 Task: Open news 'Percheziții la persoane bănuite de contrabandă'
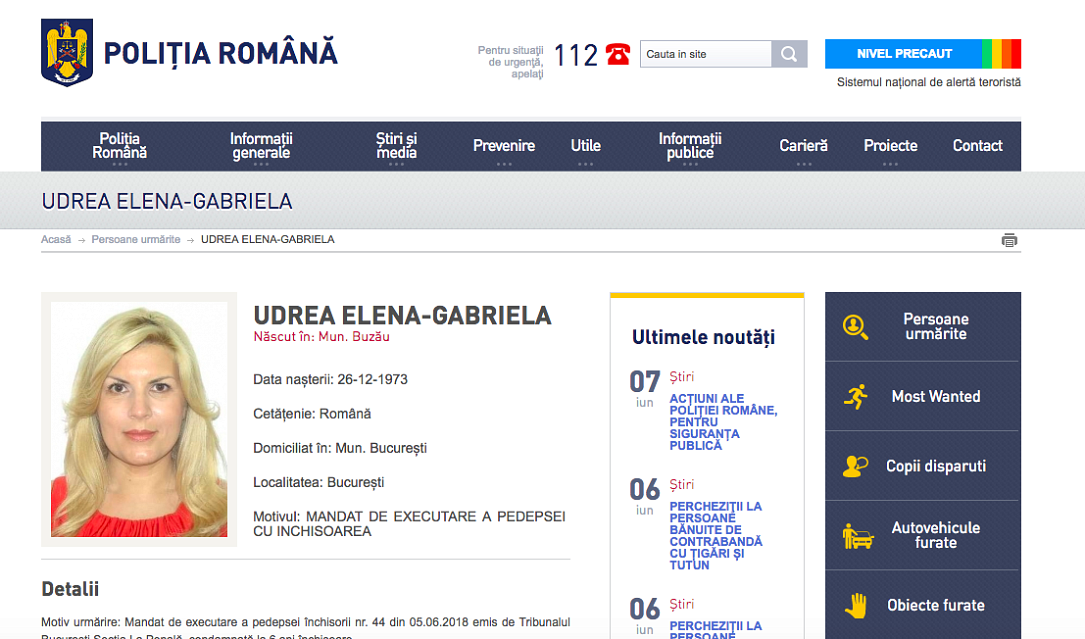(x=715, y=535)
